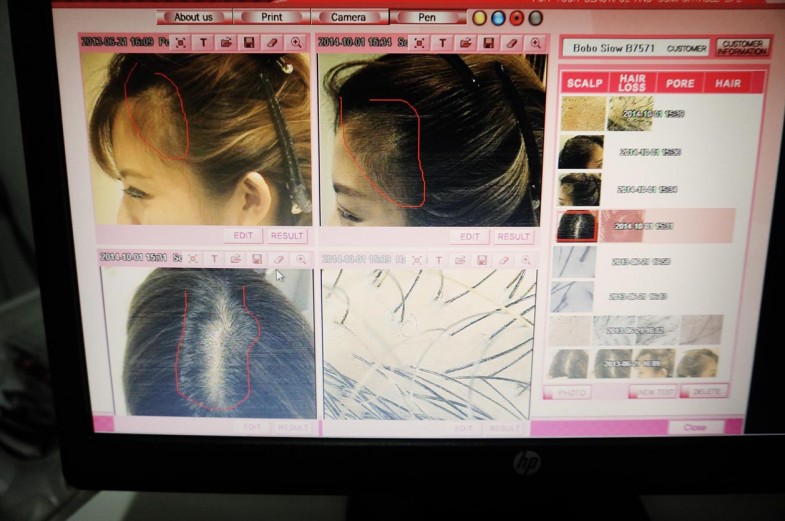Pick the eraser in the 2013-06-21 16:09 panel
Screen dimensions: 785x521
point(272,43)
